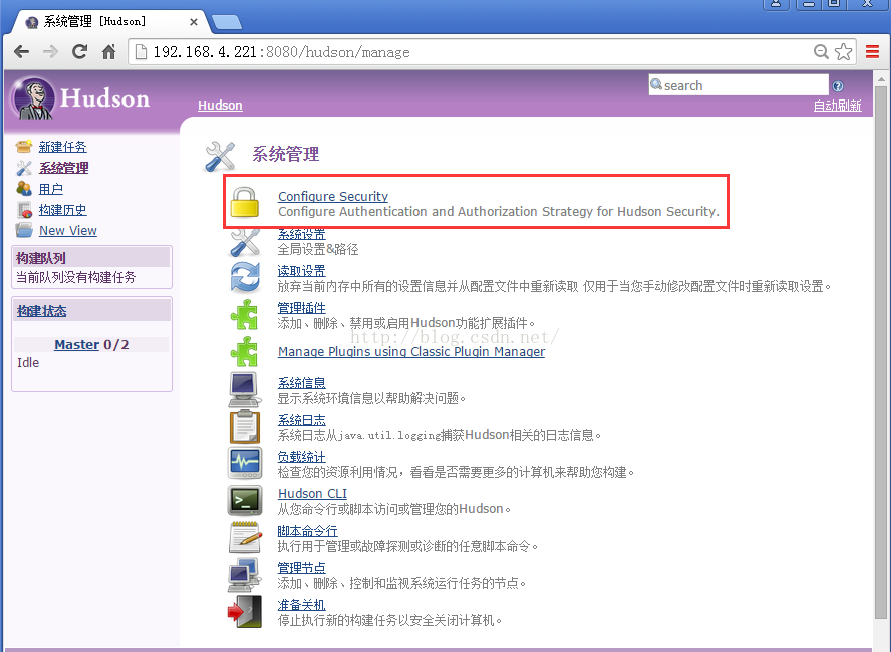
Task: Click the 系统管理 page heading
Action: click(x=286, y=155)
